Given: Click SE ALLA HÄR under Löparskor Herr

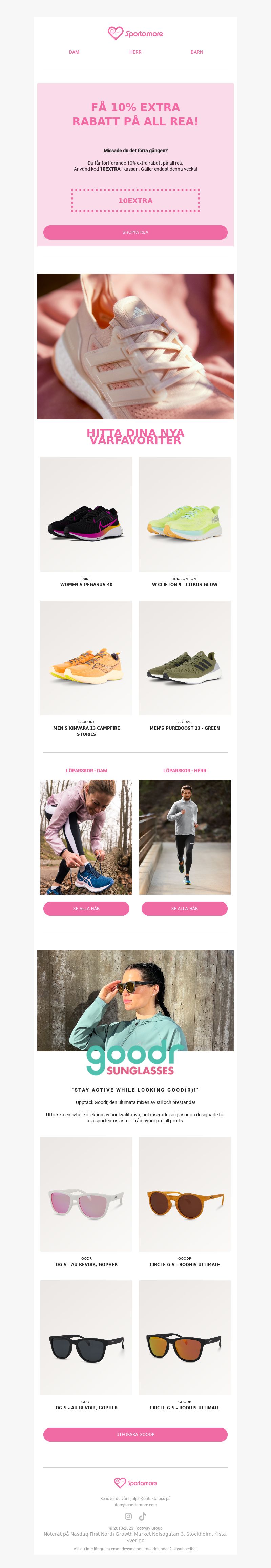Looking at the screenshot, I should pyautogui.click(x=185, y=909).
